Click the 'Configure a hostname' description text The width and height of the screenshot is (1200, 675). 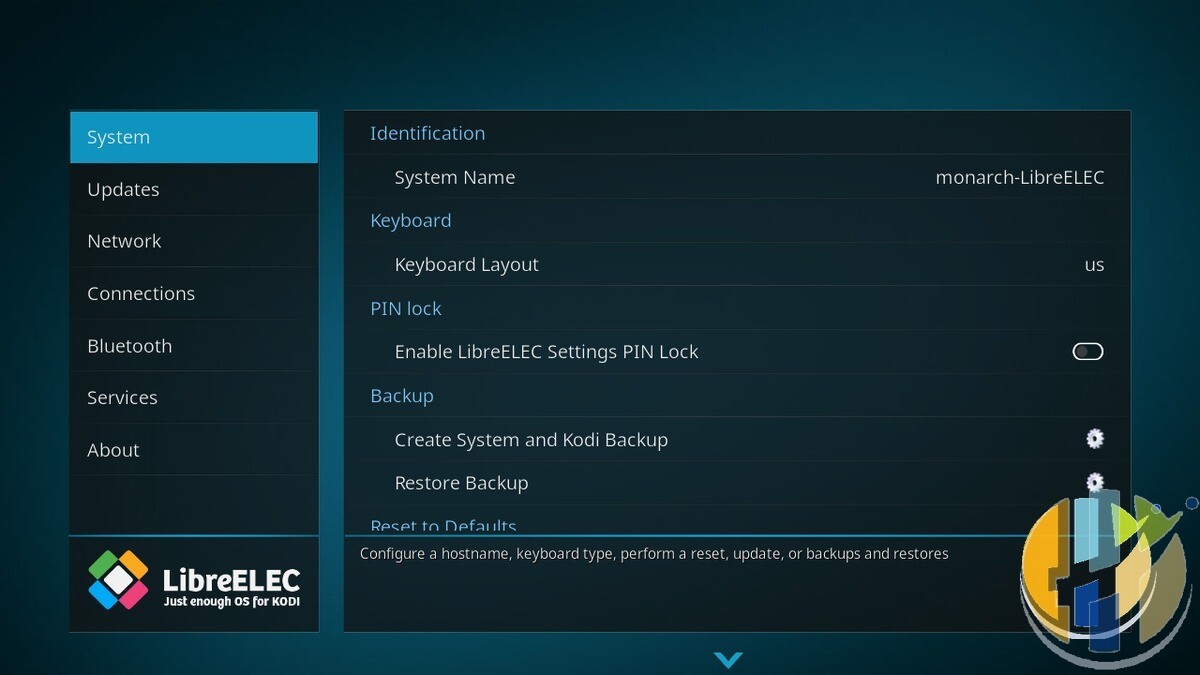(654, 553)
